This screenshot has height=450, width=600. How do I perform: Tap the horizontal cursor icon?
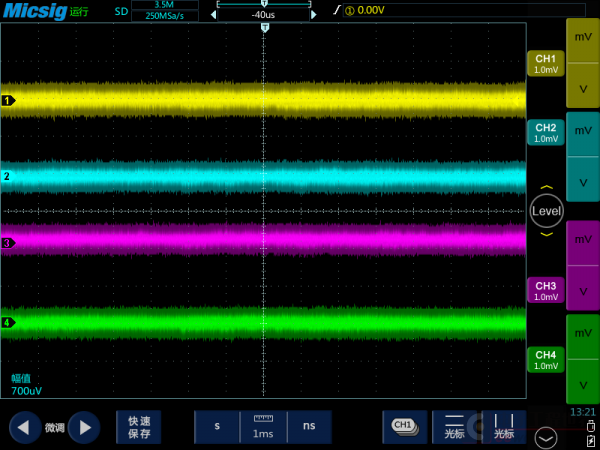point(453,427)
